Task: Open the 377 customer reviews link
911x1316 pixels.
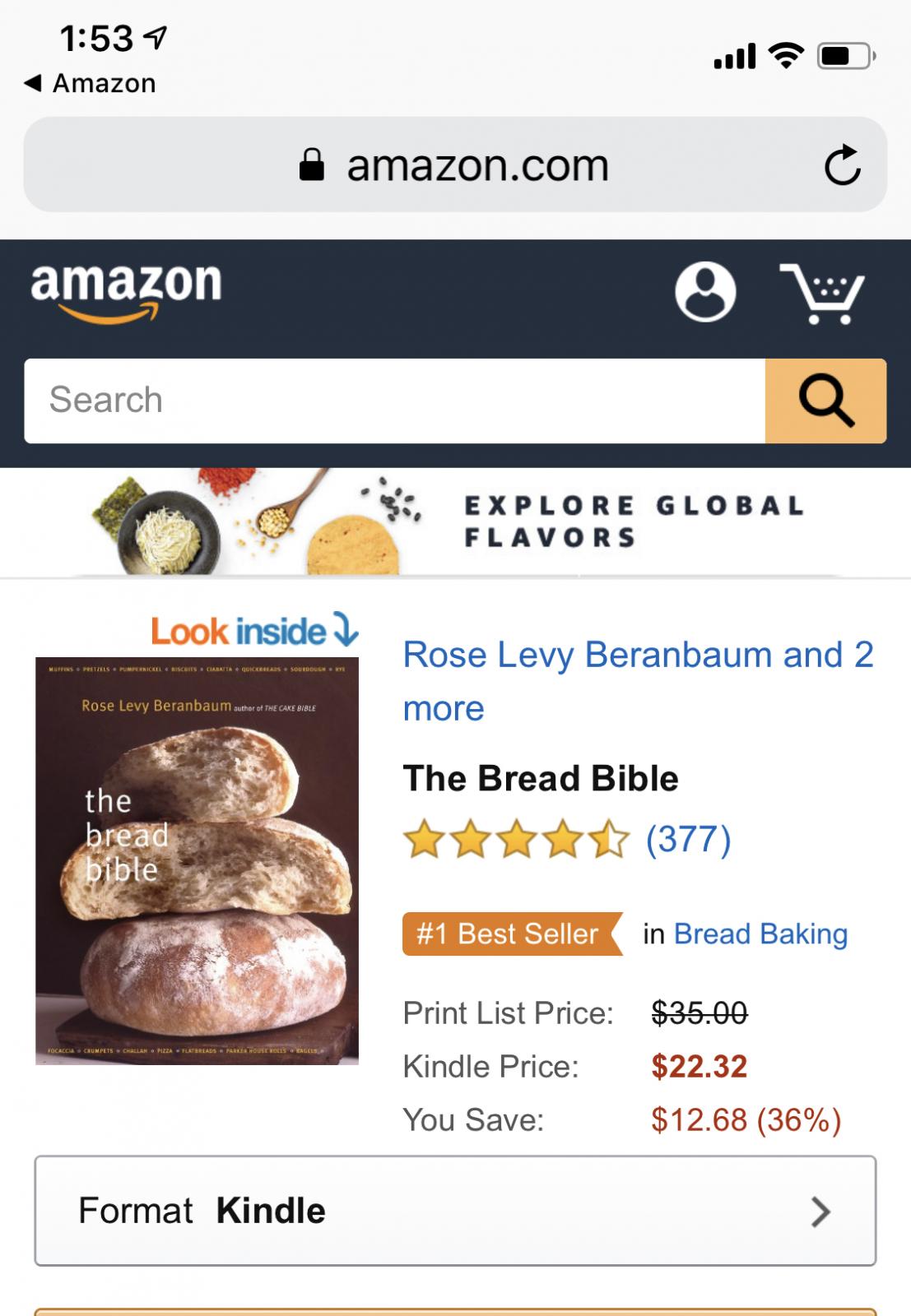Action: [688, 840]
